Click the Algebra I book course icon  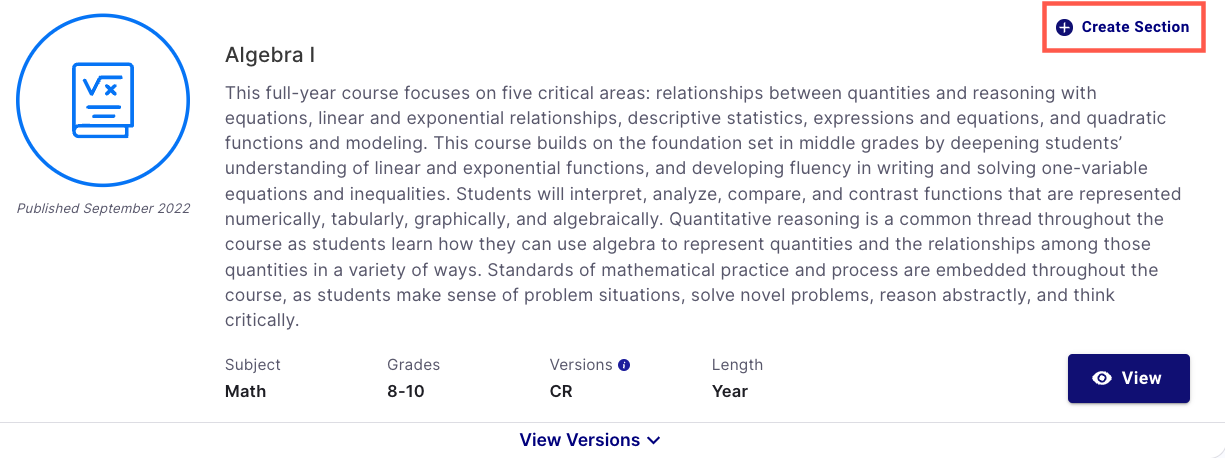[x=102, y=99]
